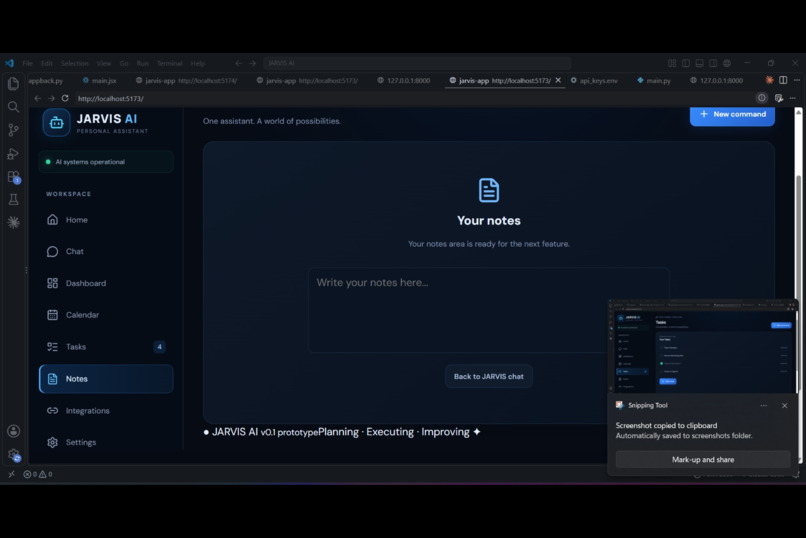Switch to jarvis-app localhost:5174 tab

pyautogui.click(x=186, y=81)
